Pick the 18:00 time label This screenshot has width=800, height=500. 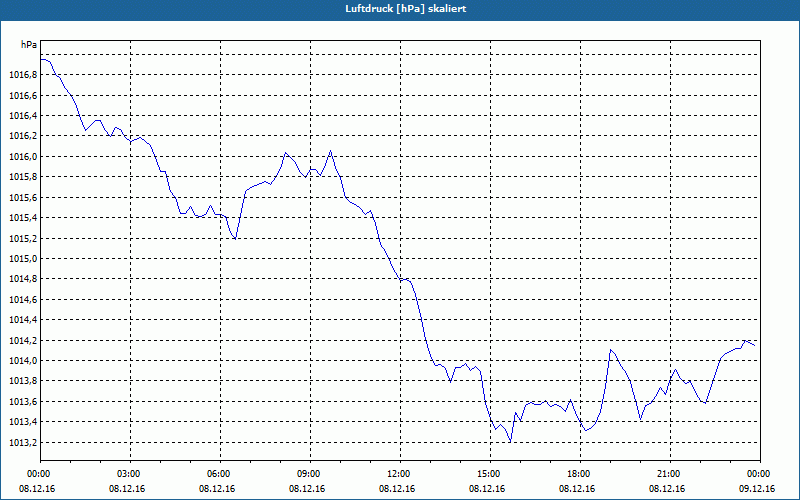(x=577, y=474)
